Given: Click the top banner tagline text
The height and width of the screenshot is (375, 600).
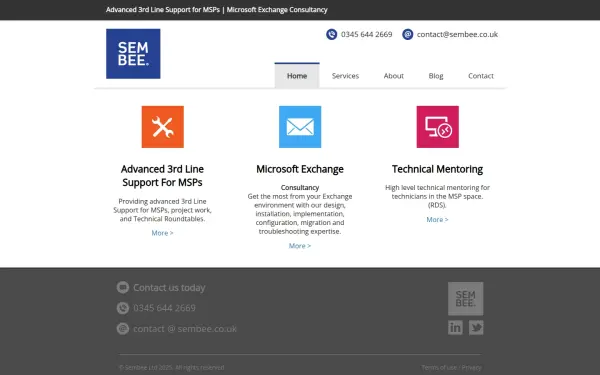Looking at the screenshot, I should click(x=217, y=10).
